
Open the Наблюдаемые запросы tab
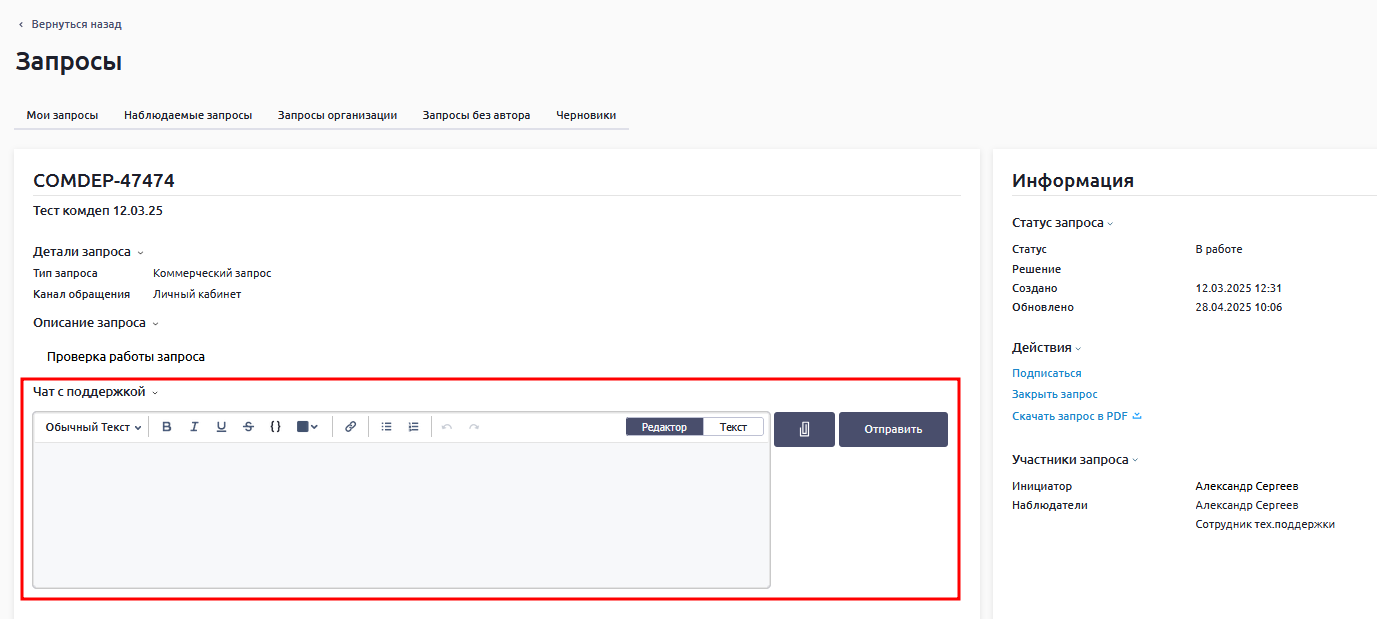pos(188,115)
